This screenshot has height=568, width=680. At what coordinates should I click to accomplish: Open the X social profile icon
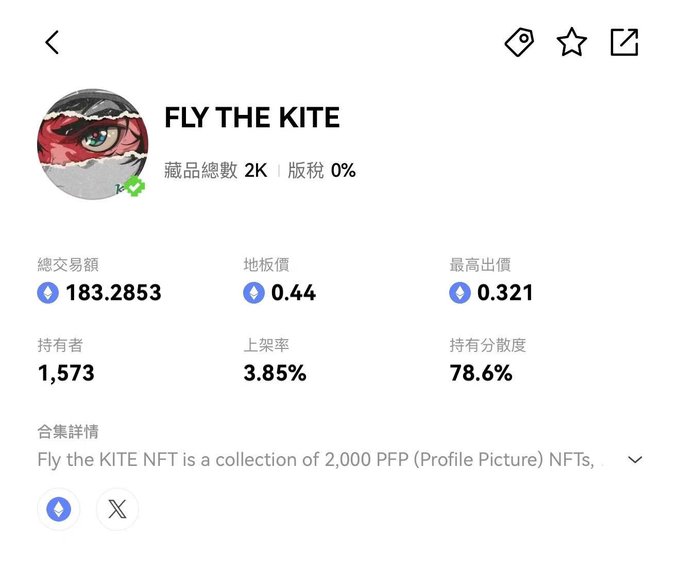click(x=117, y=509)
